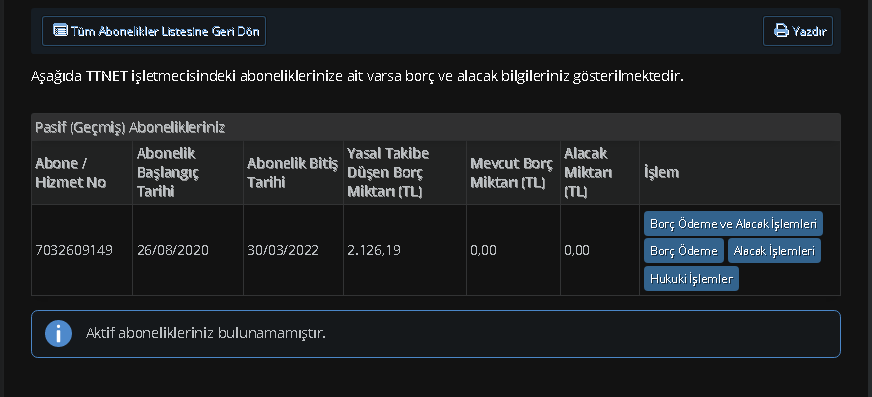Click Abonelik Bitiş Tarihi column header
Screen dimensions: 872x397
click(x=293, y=172)
